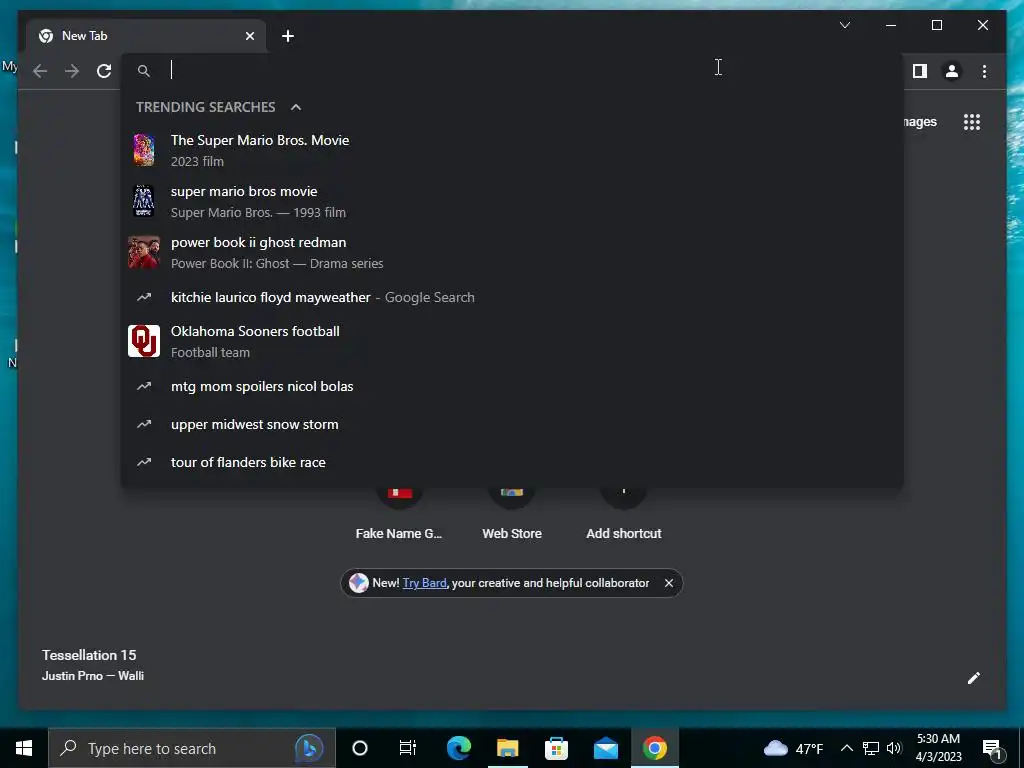1024x768 pixels.
Task: Select tour of flanders bike race suggestion
Action: point(512,462)
